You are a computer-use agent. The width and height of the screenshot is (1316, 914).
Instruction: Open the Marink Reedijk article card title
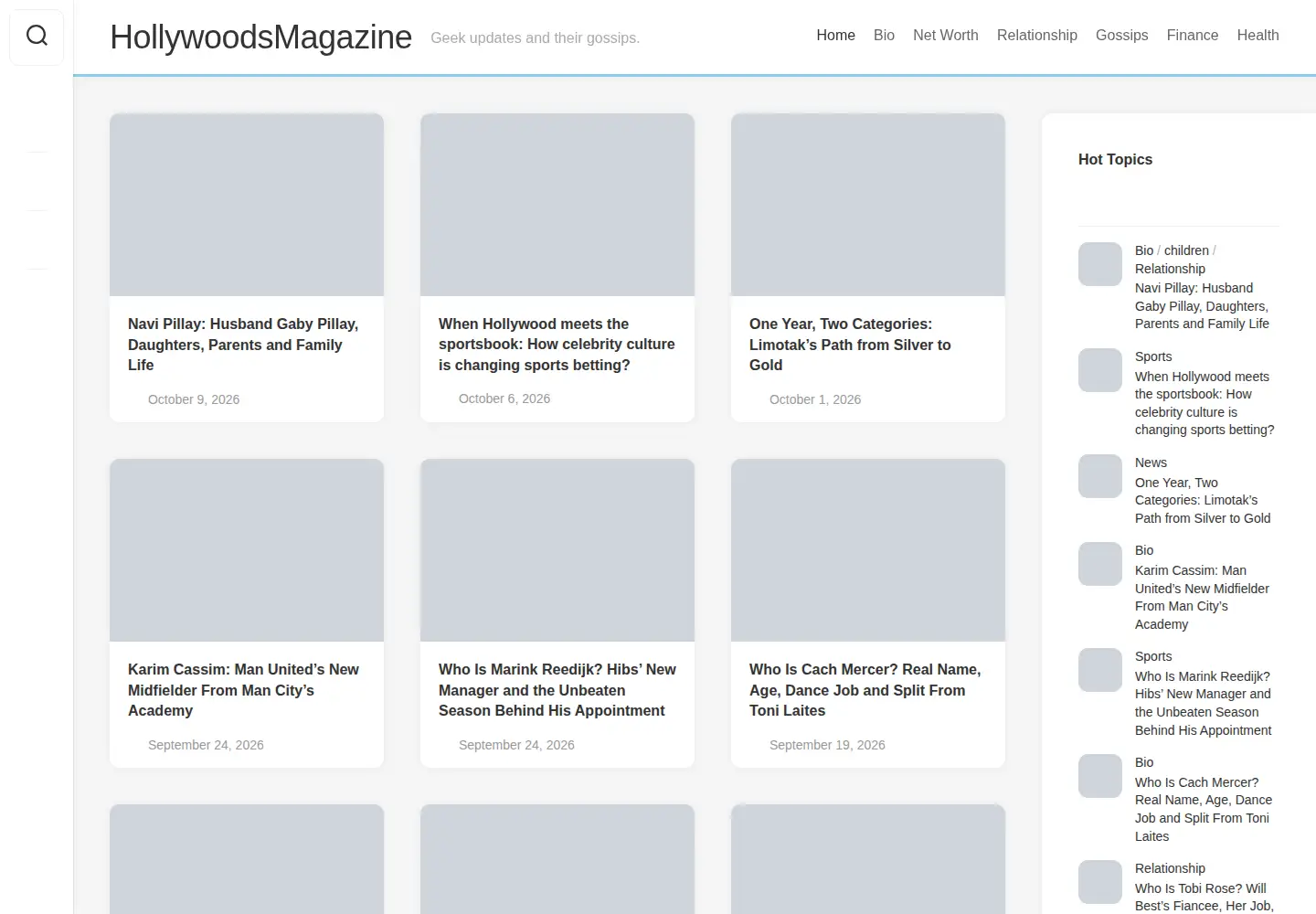coord(557,690)
